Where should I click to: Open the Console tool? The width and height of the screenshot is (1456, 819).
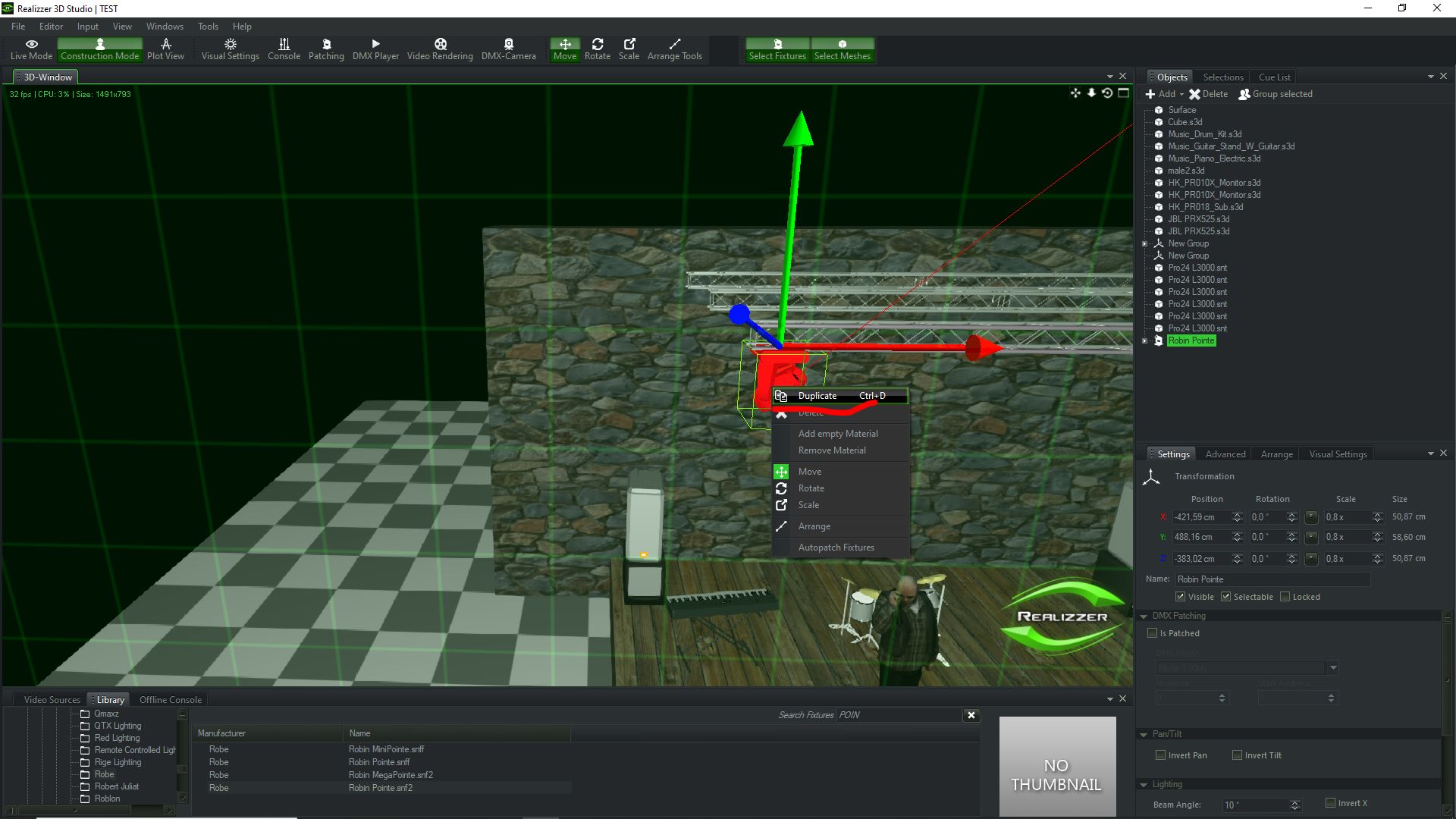[x=284, y=49]
